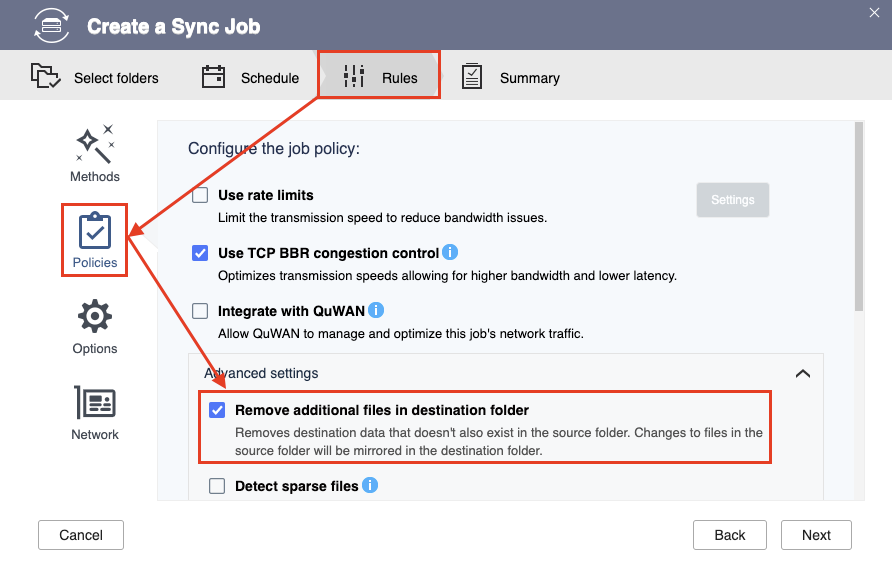Open the Options gear icon
Screen dimensions: 892x565
(94, 316)
